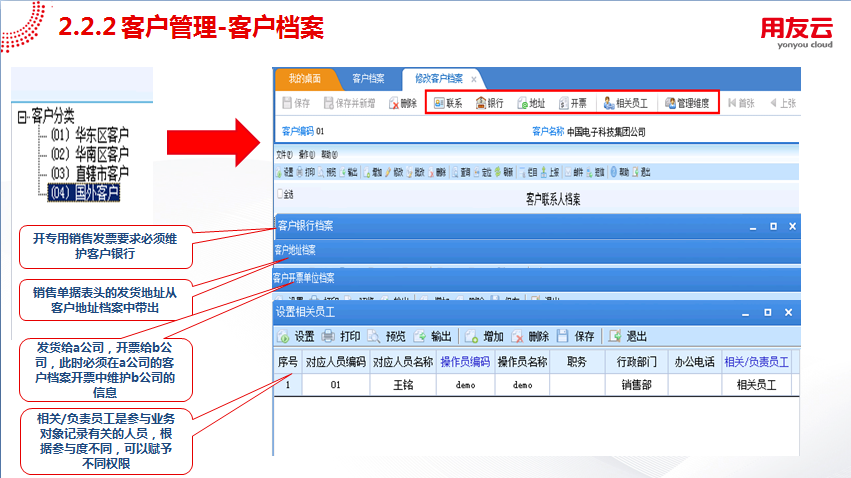Click 增加 in the 设置相关员工 toolbar
Viewport: 851px width, 478px height.
[x=485, y=336]
